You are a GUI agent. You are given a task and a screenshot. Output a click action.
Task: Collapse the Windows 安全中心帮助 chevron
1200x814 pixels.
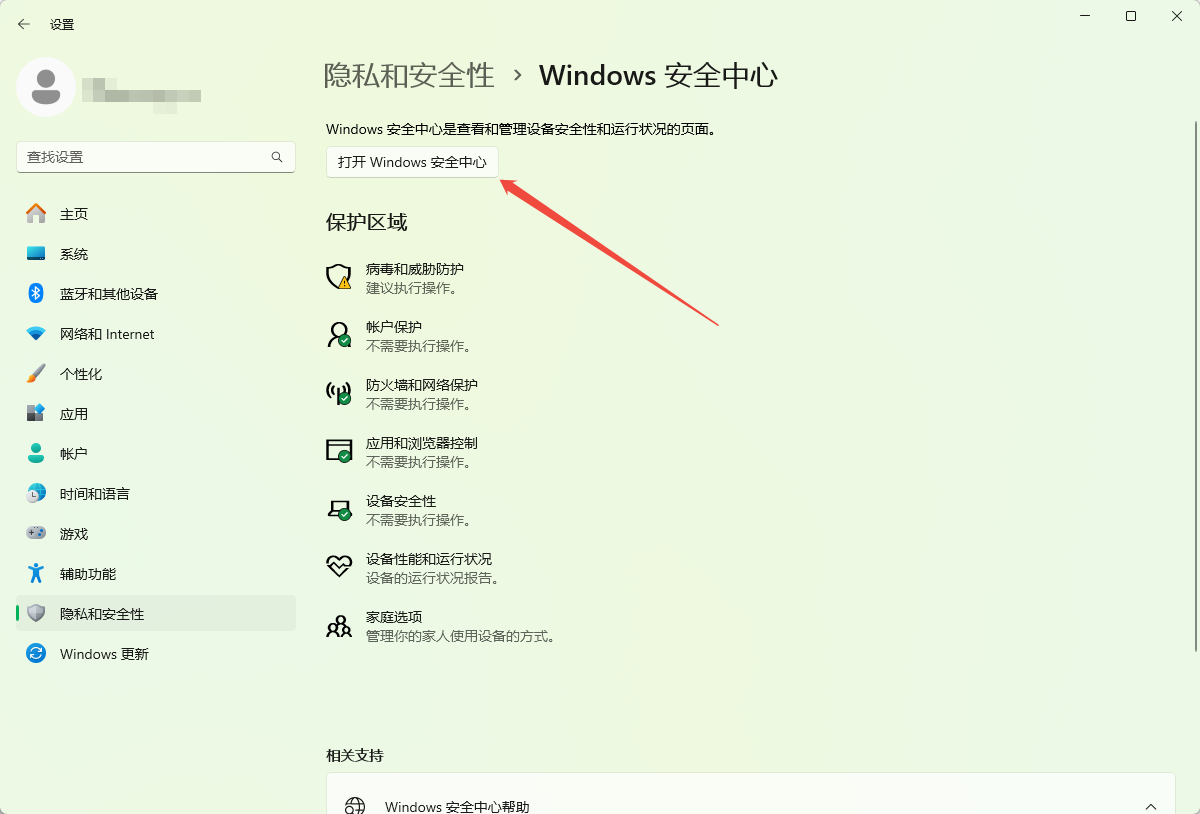pos(1151,806)
